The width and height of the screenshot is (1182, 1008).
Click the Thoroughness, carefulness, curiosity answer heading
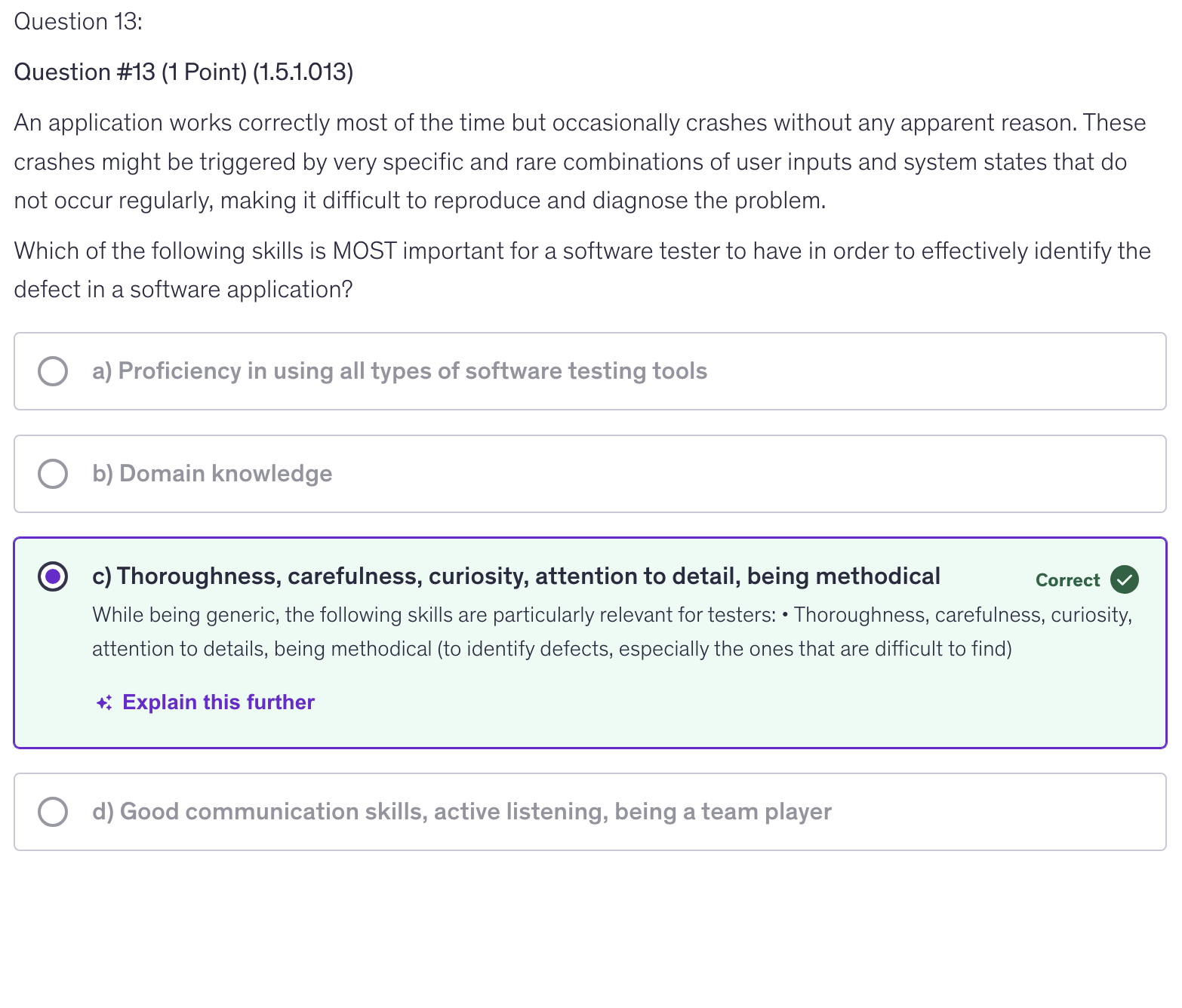pyautogui.click(x=516, y=576)
